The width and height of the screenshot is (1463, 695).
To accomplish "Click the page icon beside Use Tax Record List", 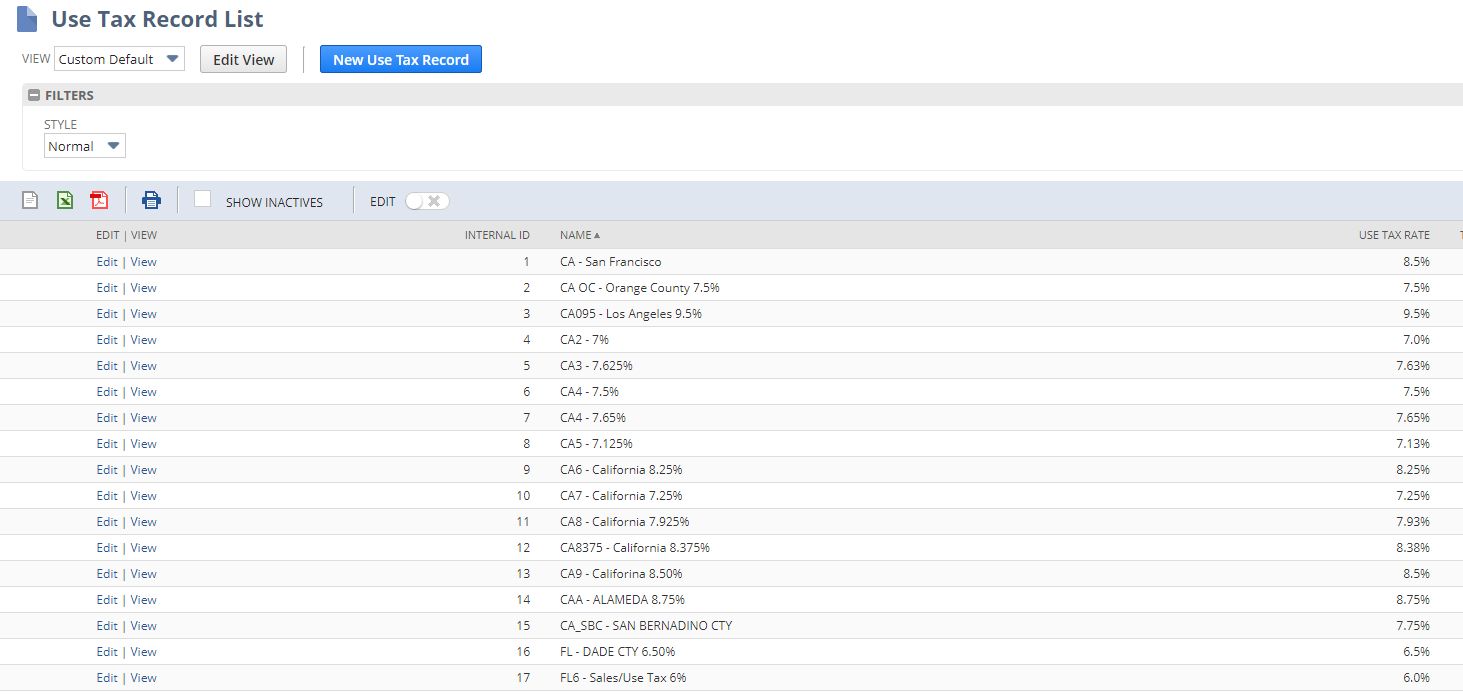I will pyautogui.click(x=27, y=19).
